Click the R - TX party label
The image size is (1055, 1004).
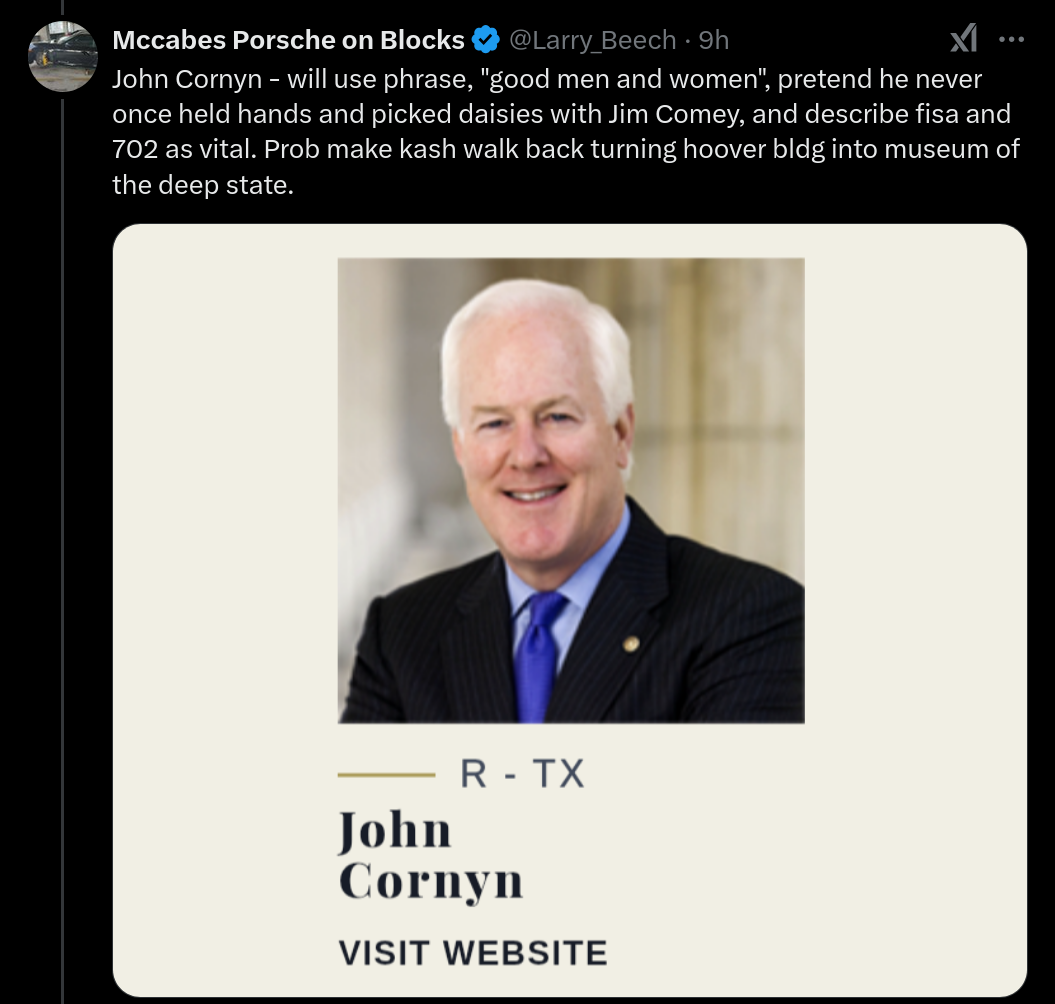(x=522, y=773)
